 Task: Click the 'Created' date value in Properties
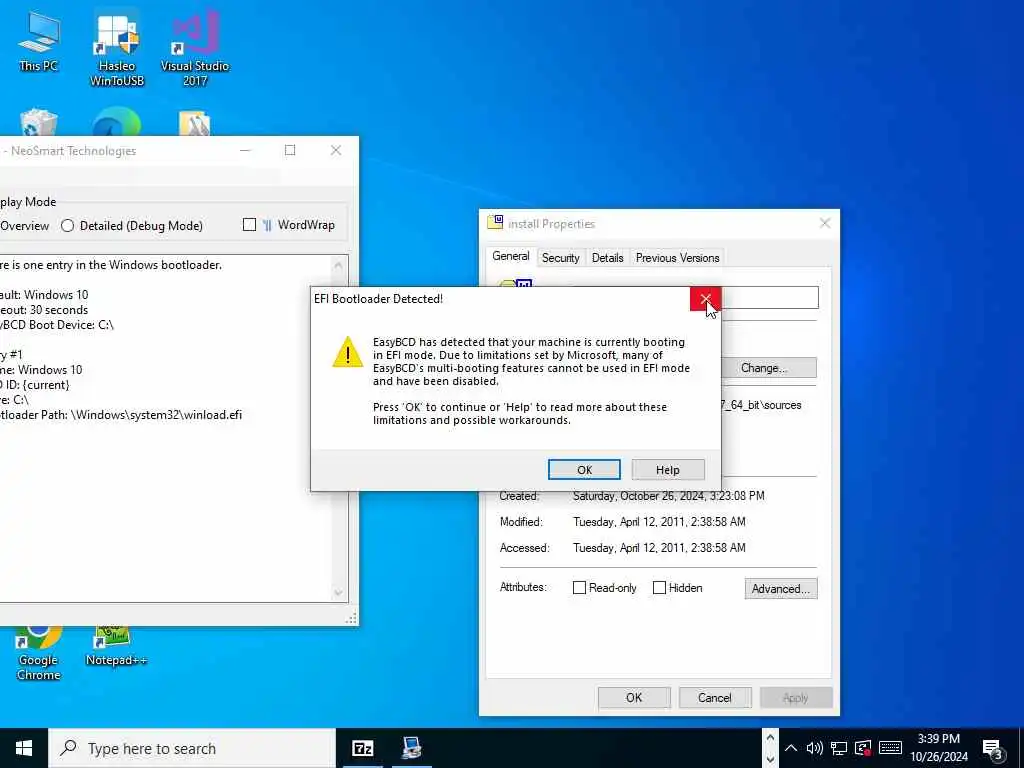668,496
